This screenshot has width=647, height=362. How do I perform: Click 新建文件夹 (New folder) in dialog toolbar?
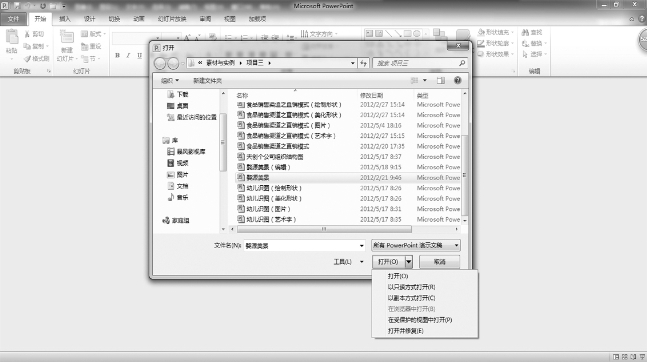coord(208,80)
